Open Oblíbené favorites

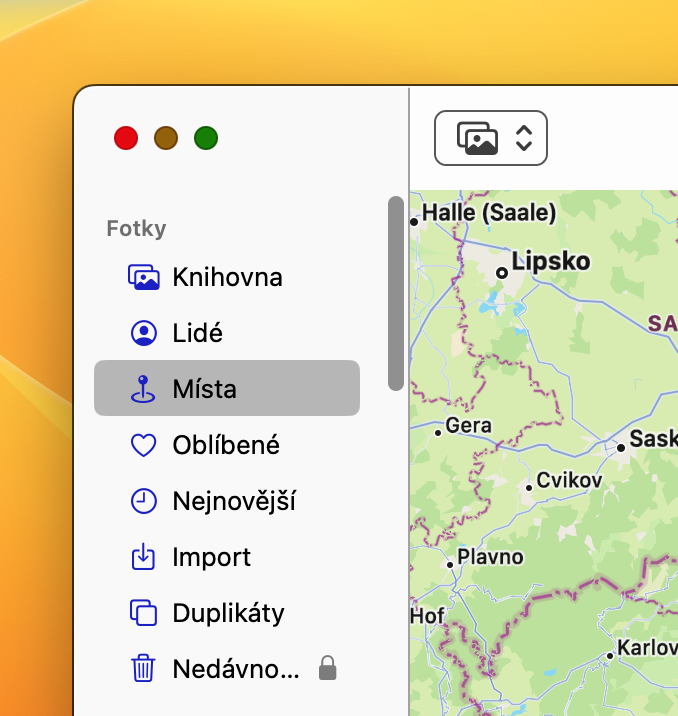(227, 445)
